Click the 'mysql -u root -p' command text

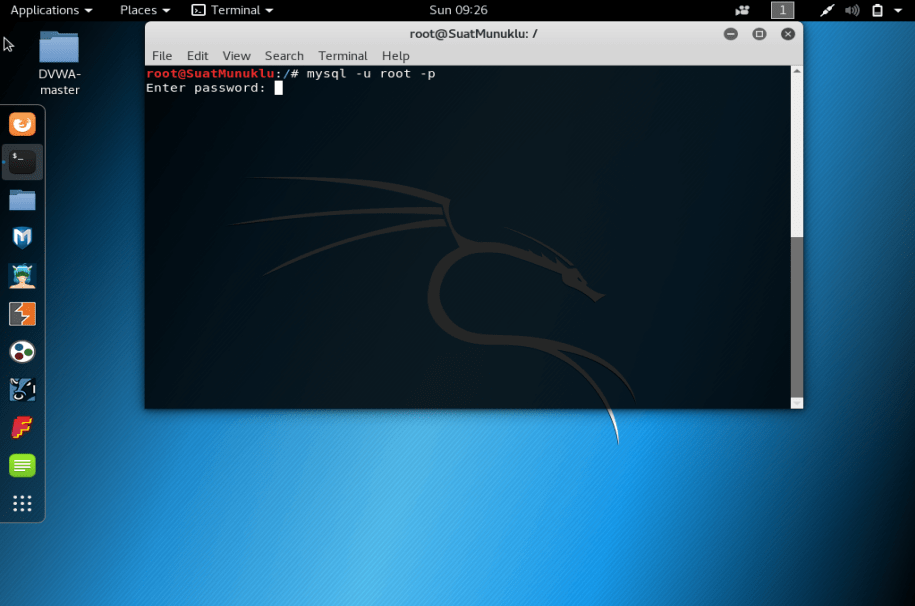[371, 74]
